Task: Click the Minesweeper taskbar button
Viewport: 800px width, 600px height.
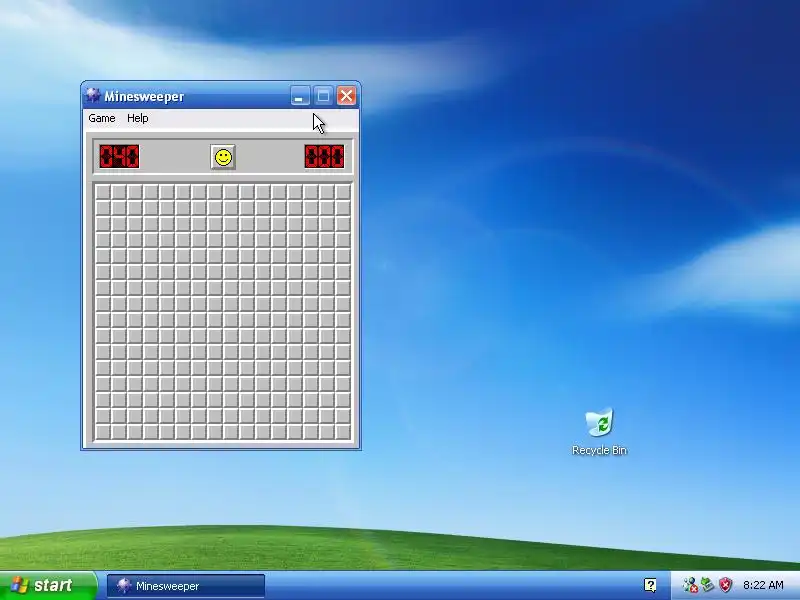Action: pyautogui.click(x=186, y=586)
